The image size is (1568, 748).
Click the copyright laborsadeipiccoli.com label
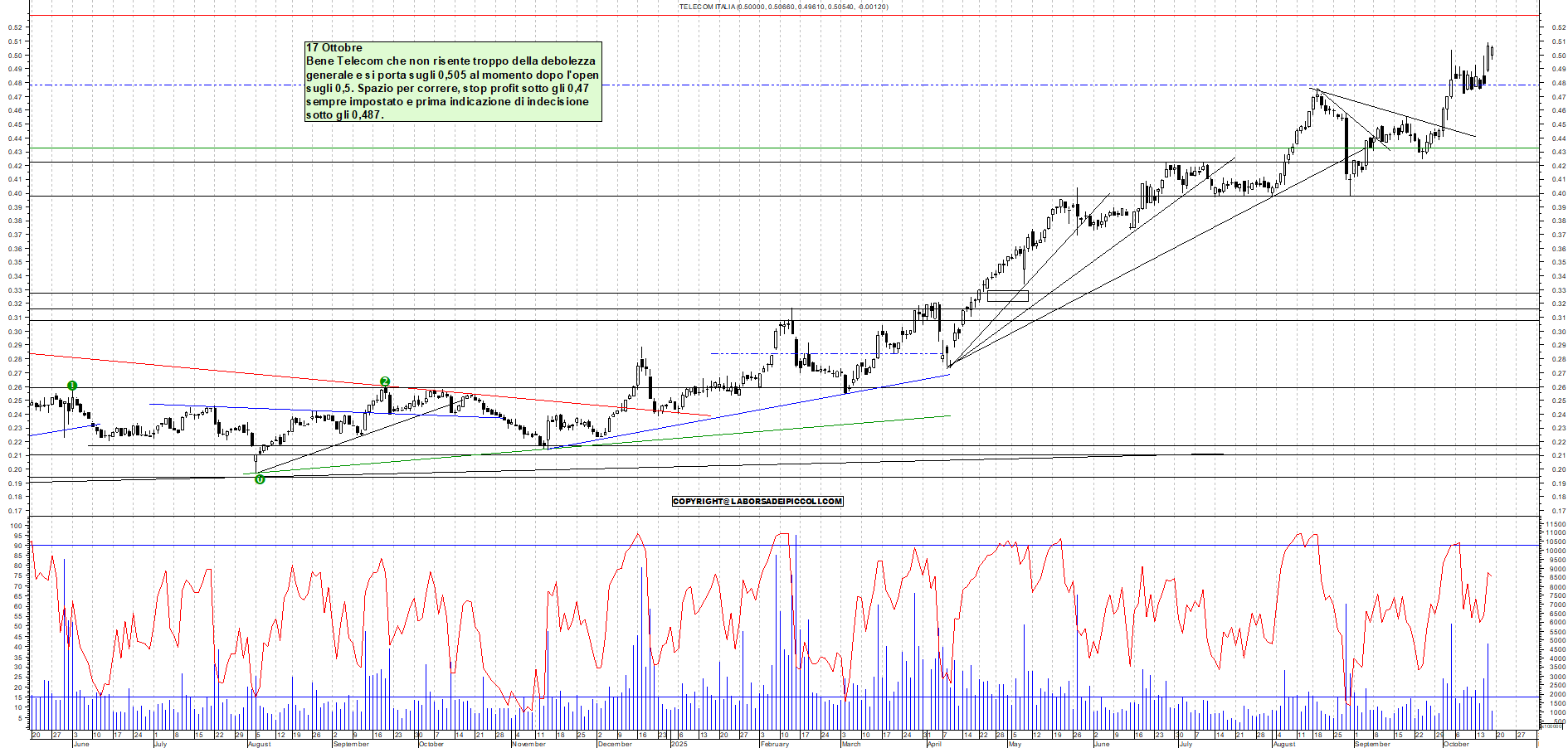[x=757, y=501]
